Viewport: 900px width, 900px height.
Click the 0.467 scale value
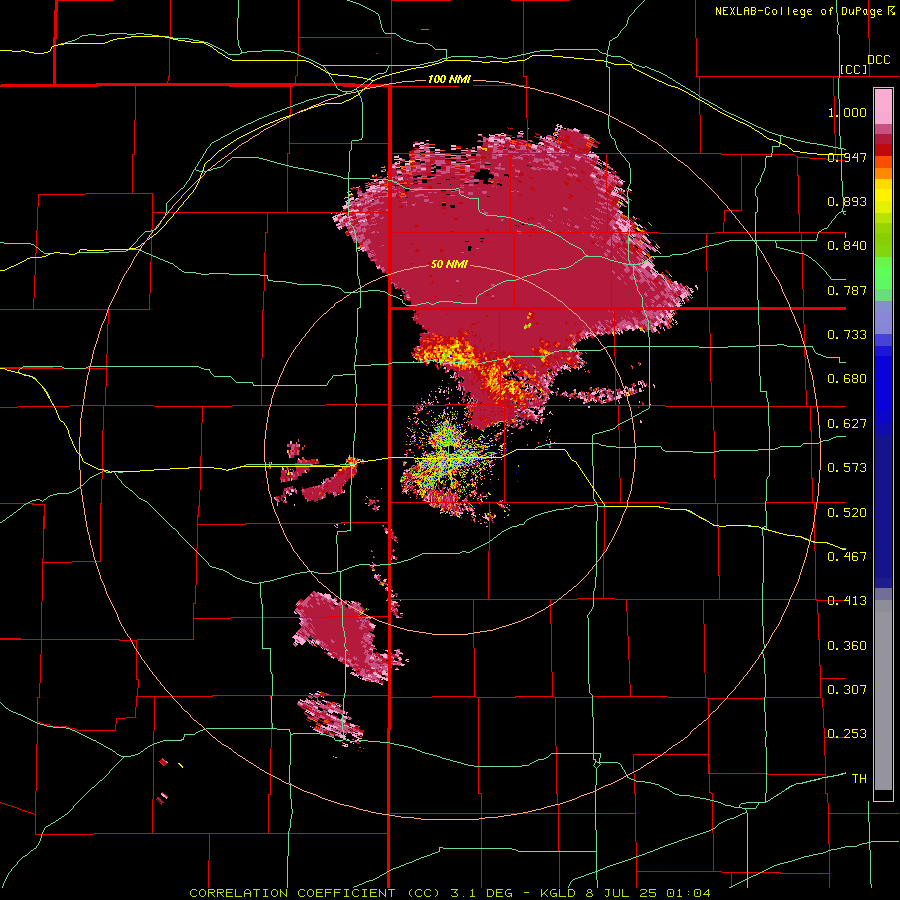pos(847,557)
